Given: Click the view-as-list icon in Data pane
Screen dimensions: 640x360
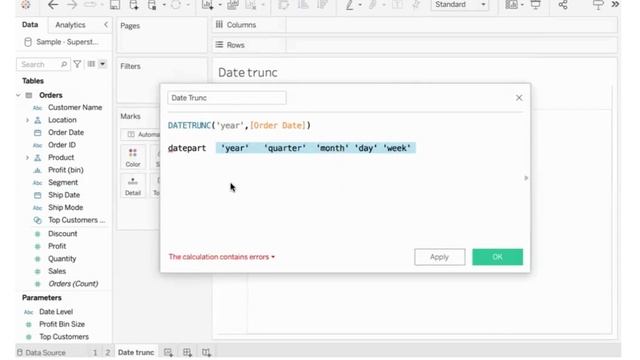Looking at the screenshot, I should tap(91, 64).
